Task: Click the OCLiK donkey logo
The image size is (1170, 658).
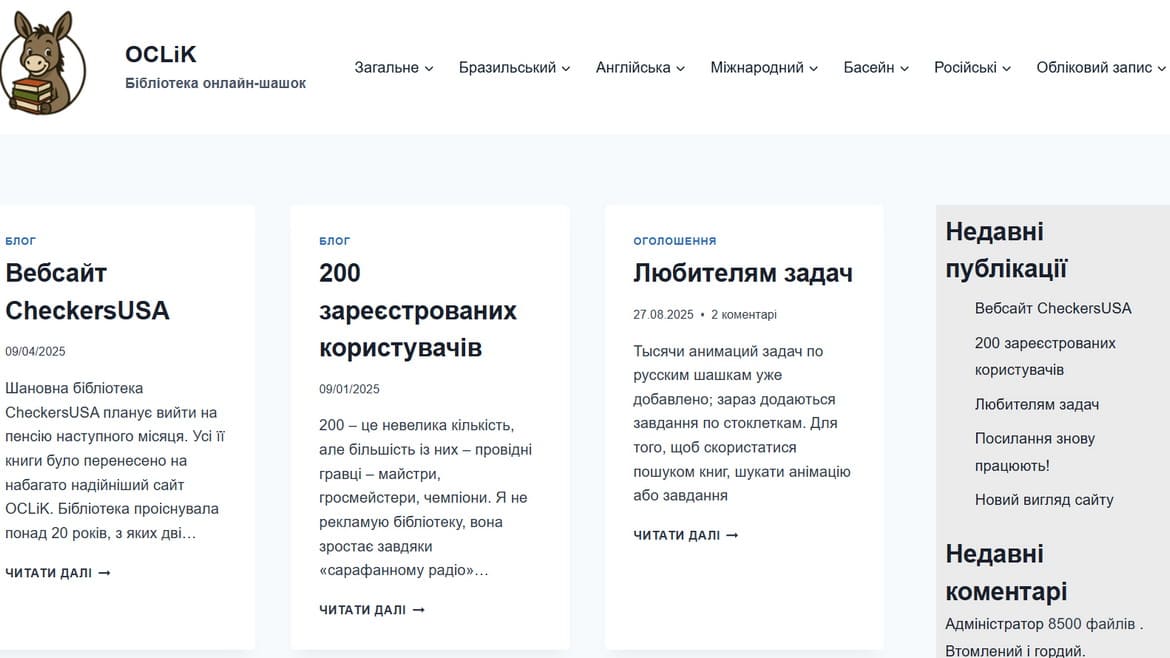Action: pyautogui.click(x=48, y=62)
